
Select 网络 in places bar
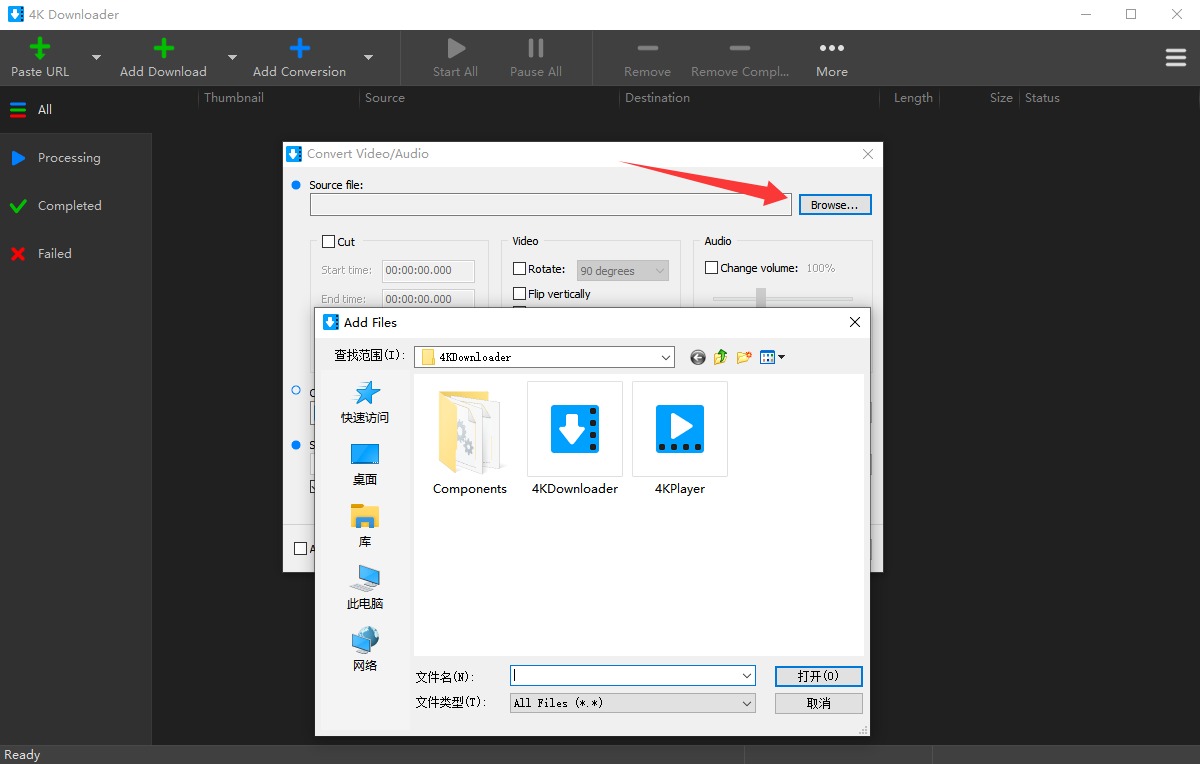[365, 650]
